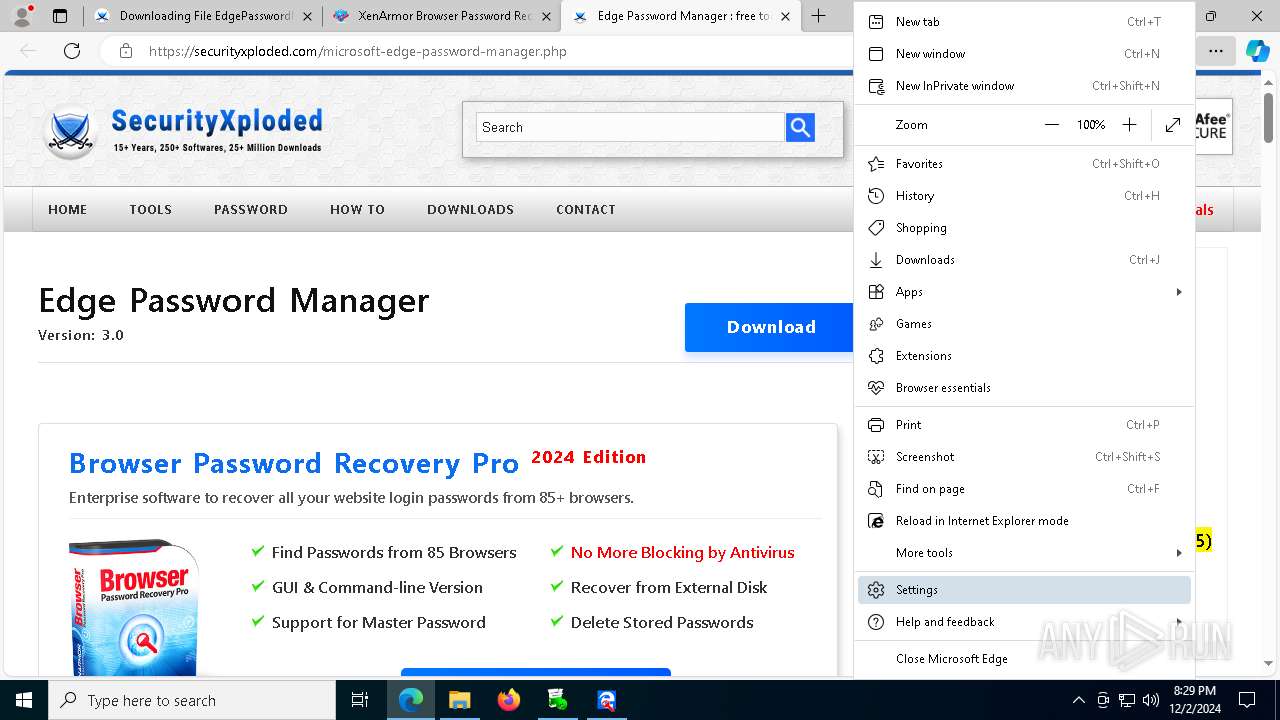This screenshot has height=720, width=1280.
Task: Select Close Microsoft Edge
Action: point(1024,659)
